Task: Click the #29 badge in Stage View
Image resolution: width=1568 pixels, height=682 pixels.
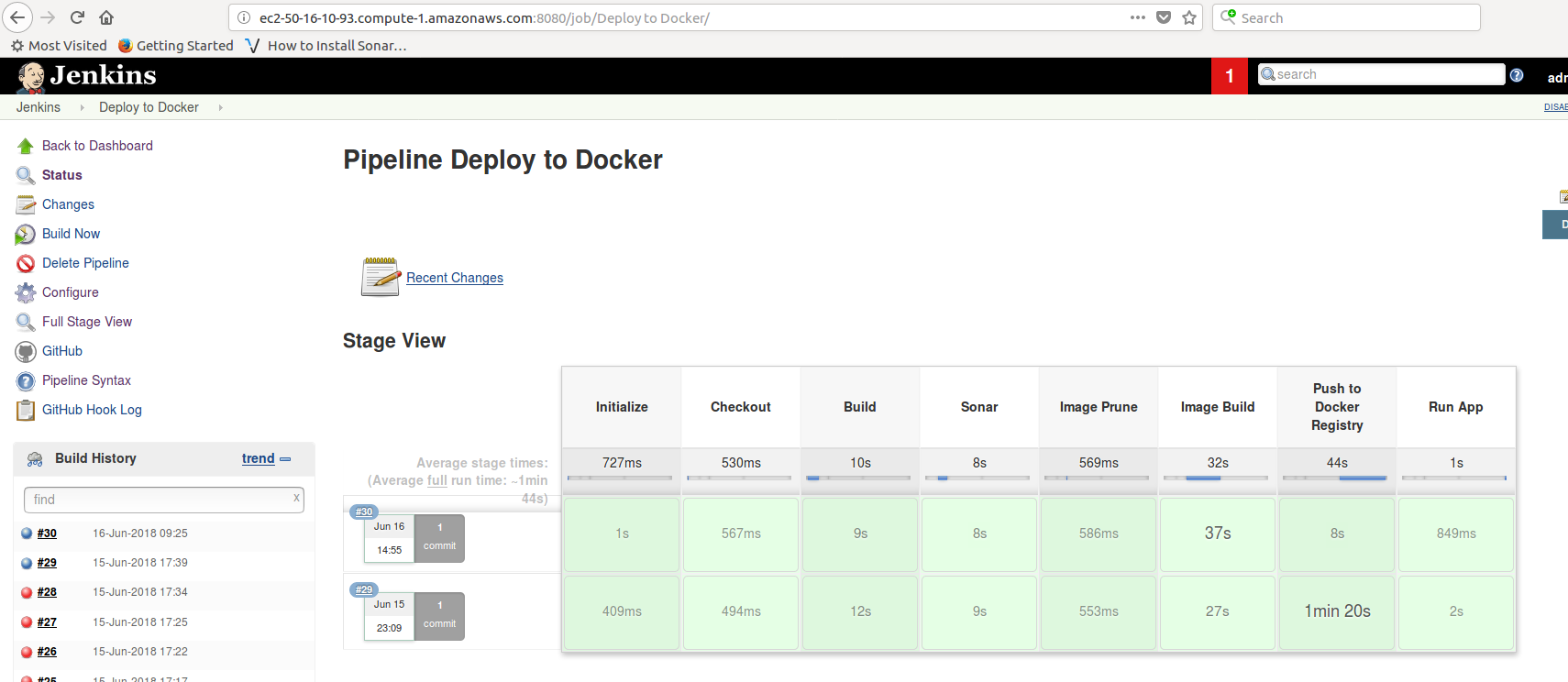Action: (364, 589)
